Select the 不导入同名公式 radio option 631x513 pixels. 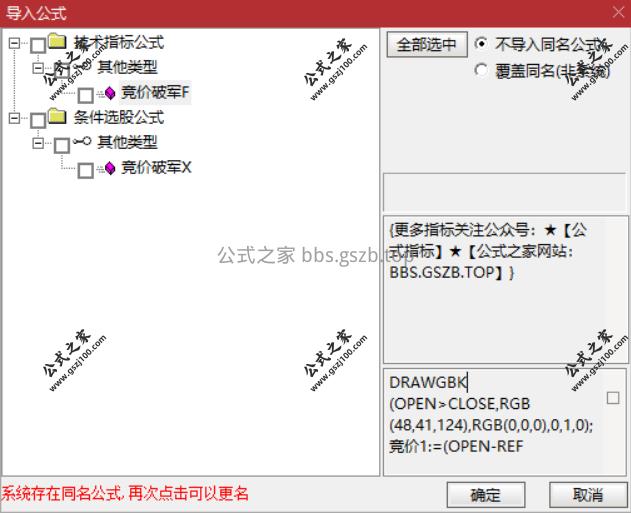(x=481, y=43)
